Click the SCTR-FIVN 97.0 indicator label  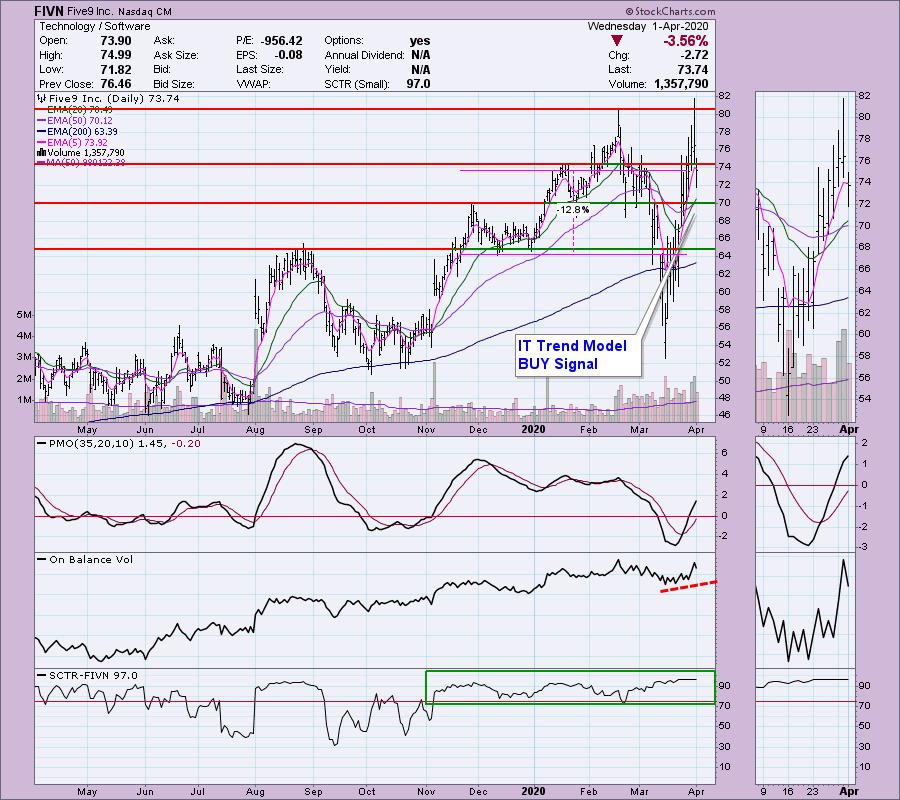pos(94,675)
